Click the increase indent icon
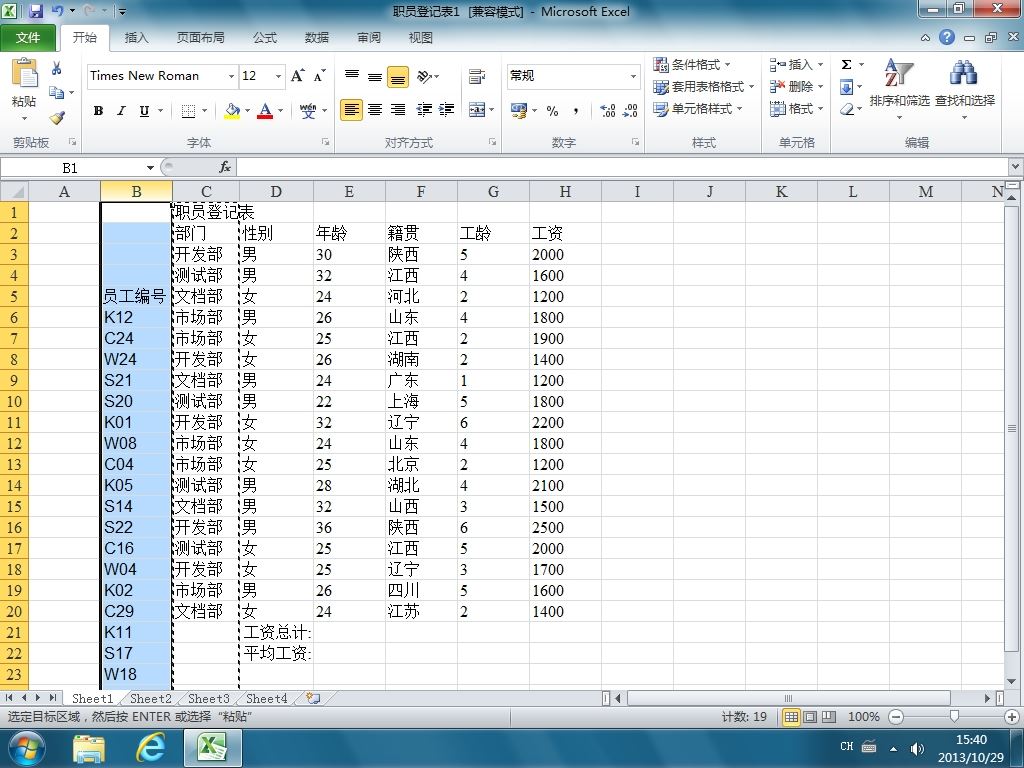Image resolution: width=1024 pixels, height=768 pixels. [447, 110]
